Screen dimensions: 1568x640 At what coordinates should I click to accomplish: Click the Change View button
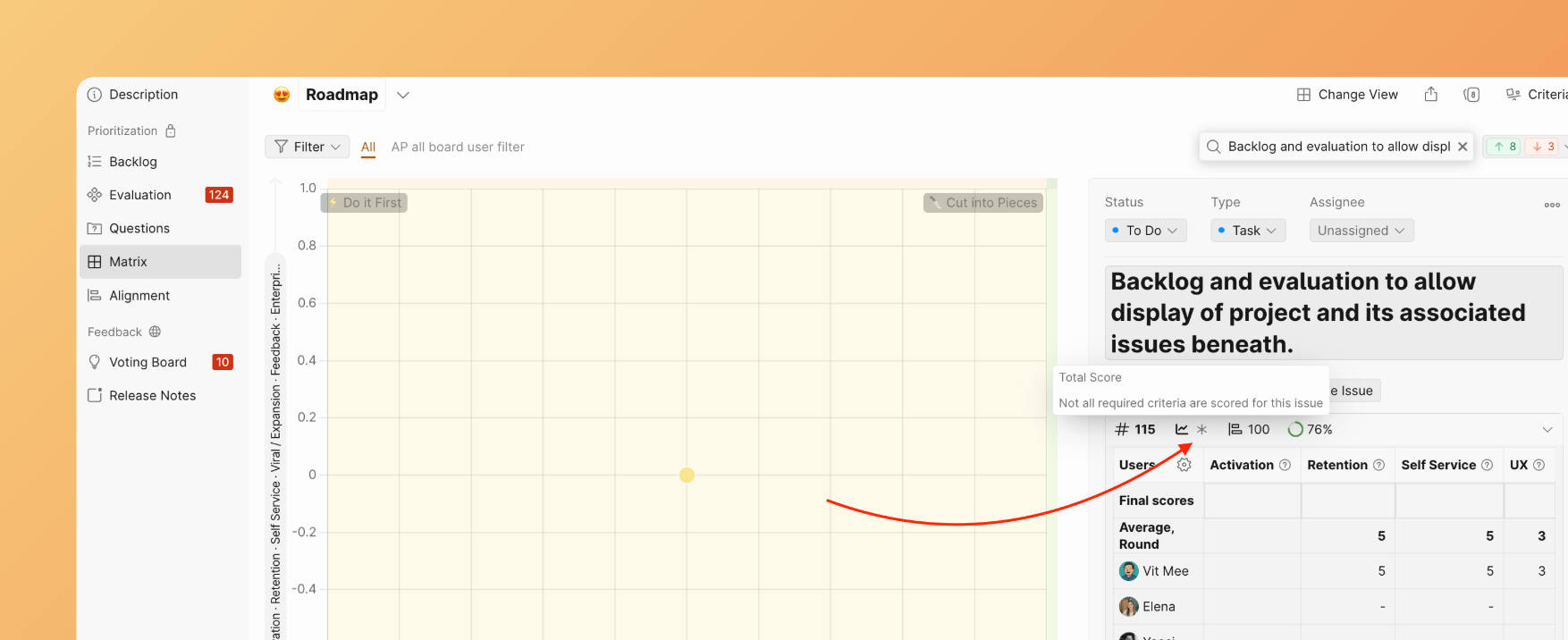[1347, 95]
